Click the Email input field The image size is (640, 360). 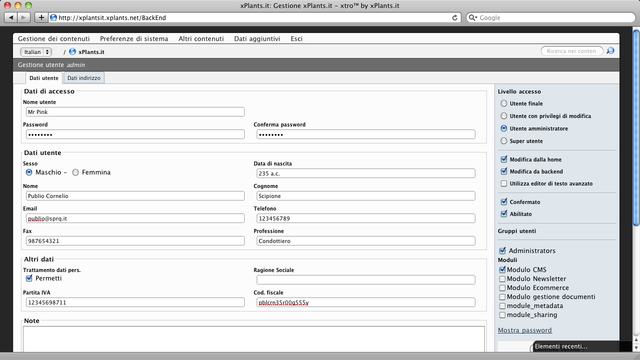coord(135,218)
